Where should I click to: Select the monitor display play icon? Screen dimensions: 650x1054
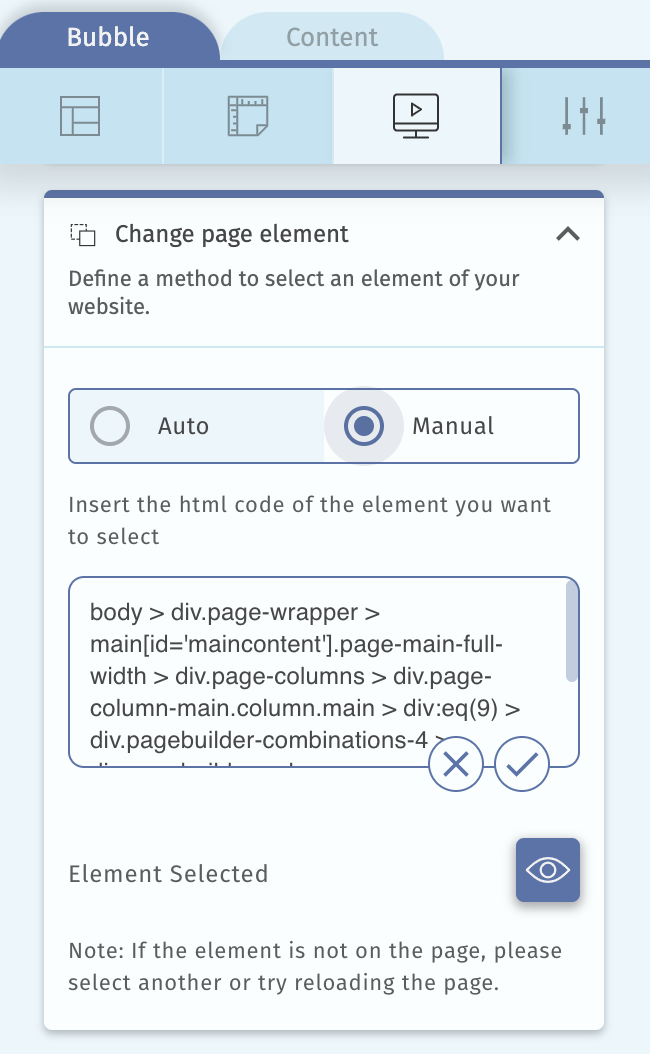pyautogui.click(x=417, y=116)
